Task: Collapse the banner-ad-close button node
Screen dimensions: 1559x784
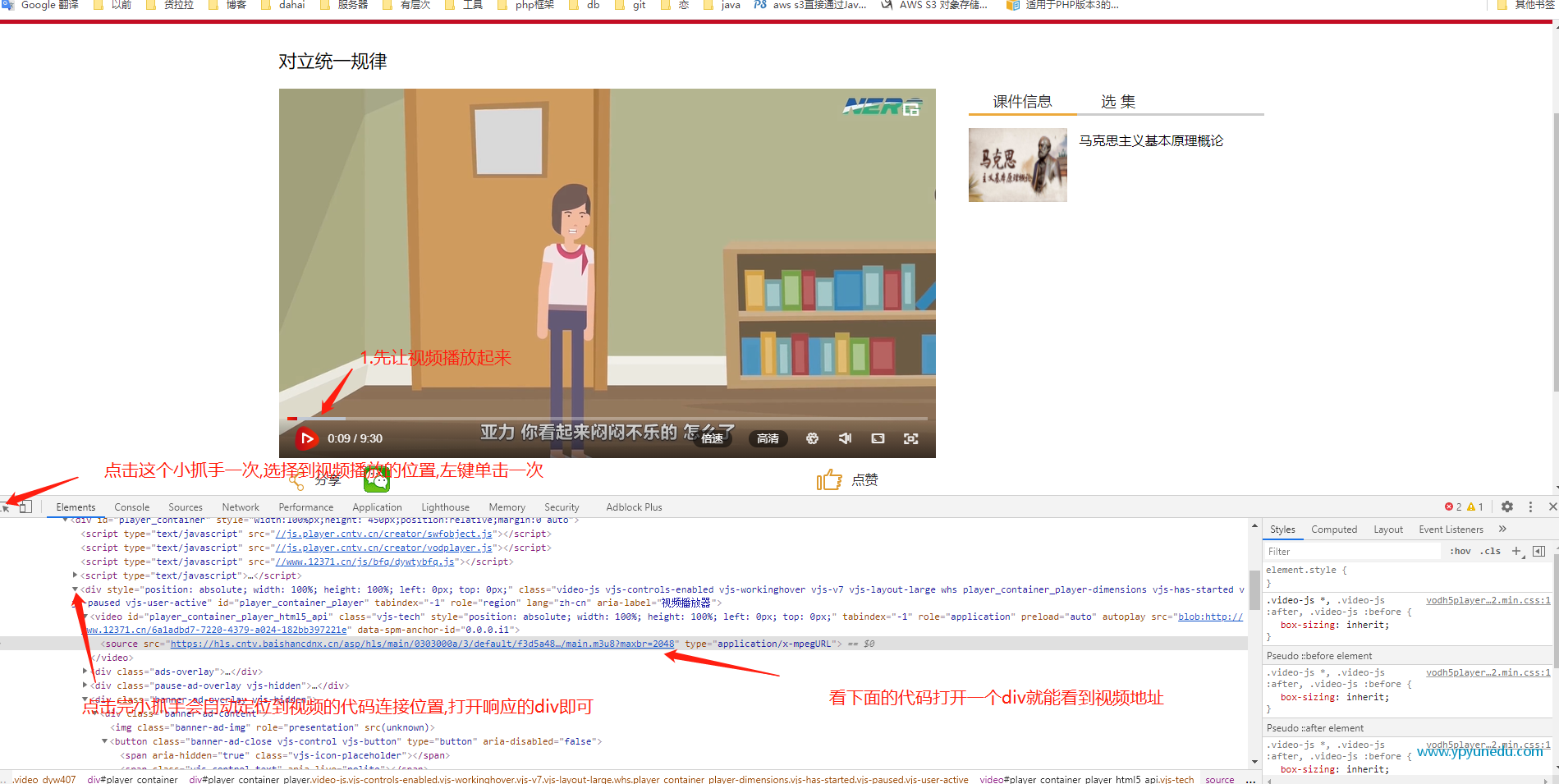Action: (x=105, y=741)
